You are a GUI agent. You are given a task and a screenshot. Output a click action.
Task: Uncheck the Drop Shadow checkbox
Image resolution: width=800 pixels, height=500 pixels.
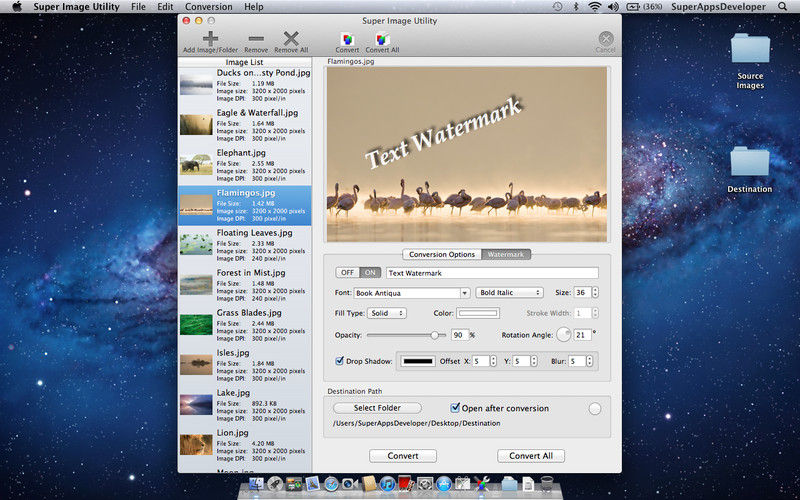(339, 361)
